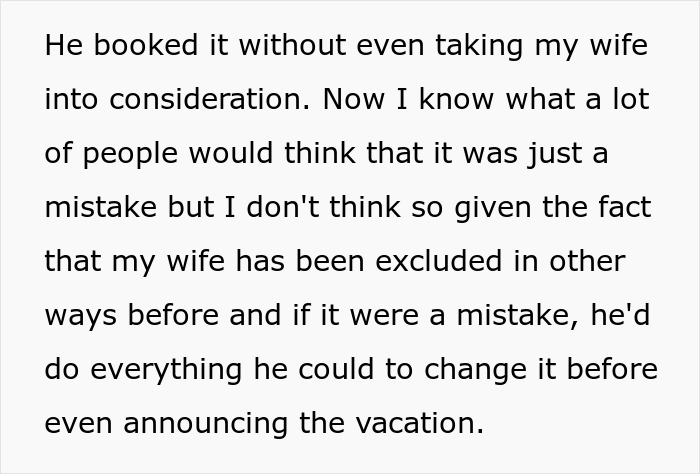Click the word "ways" in the paragraph
Viewport: 700px width, 474px height.
pyautogui.click(x=77, y=315)
